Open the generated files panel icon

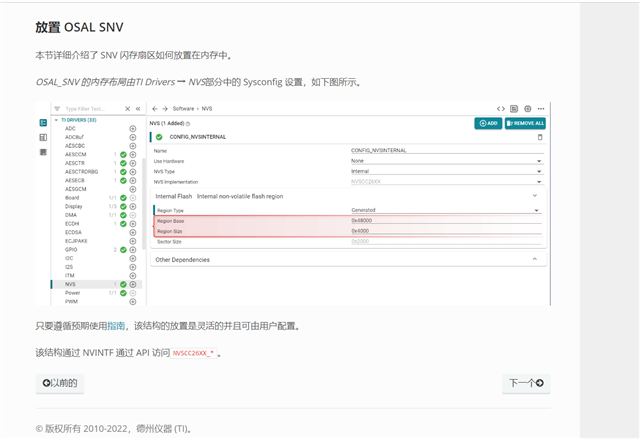[514, 109]
